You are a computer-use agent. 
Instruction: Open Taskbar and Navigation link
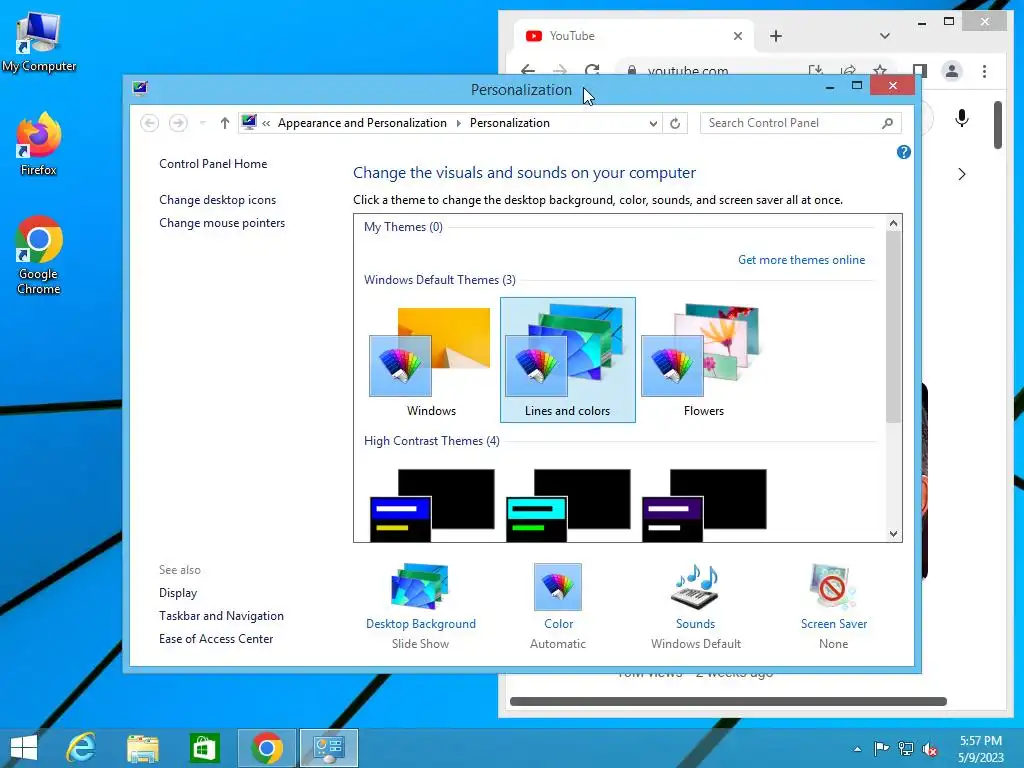(221, 616)
